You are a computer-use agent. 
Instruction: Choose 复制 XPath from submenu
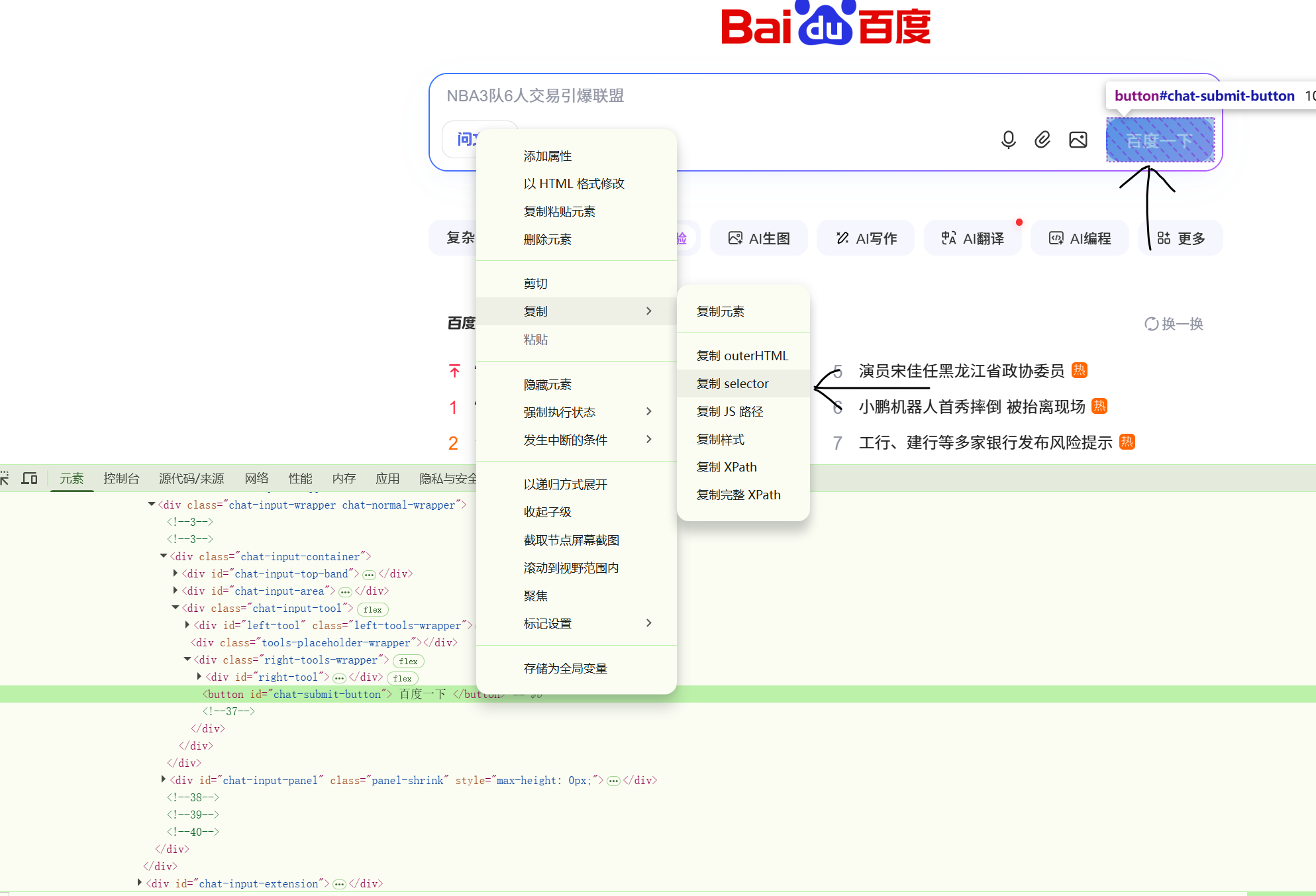click(727, 467)
